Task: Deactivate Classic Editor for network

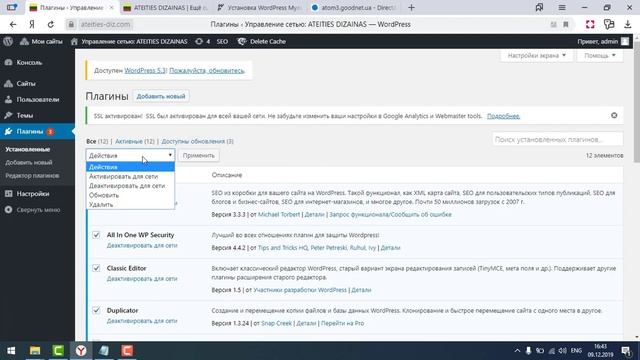Action: 142,279
